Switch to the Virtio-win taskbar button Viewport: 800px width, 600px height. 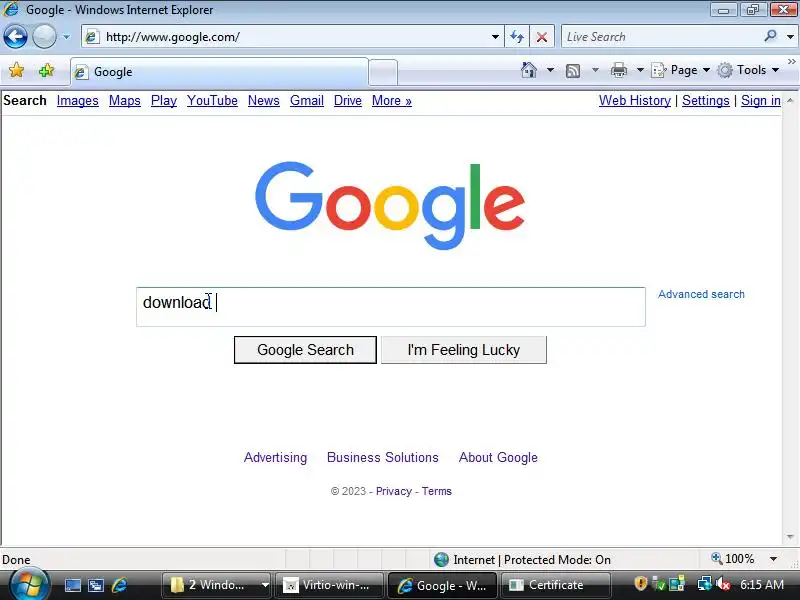tap(329, 585)
